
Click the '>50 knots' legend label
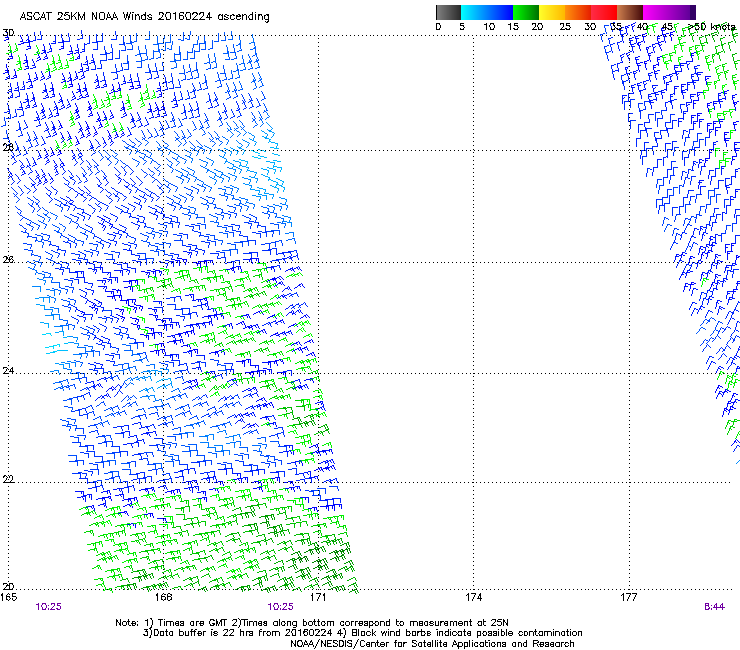tap(712, 27)
